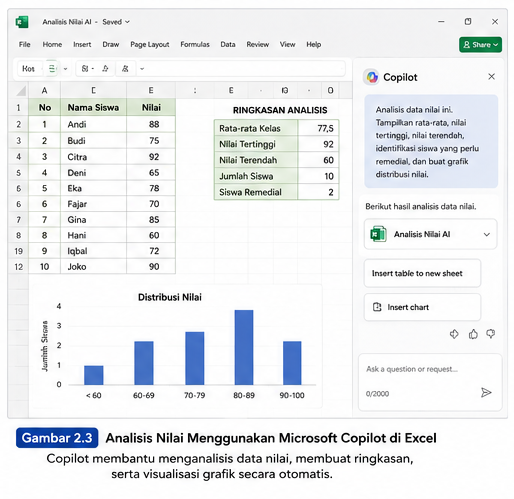Select the cell containing Citra
The image size is (514, 499).
93,157
